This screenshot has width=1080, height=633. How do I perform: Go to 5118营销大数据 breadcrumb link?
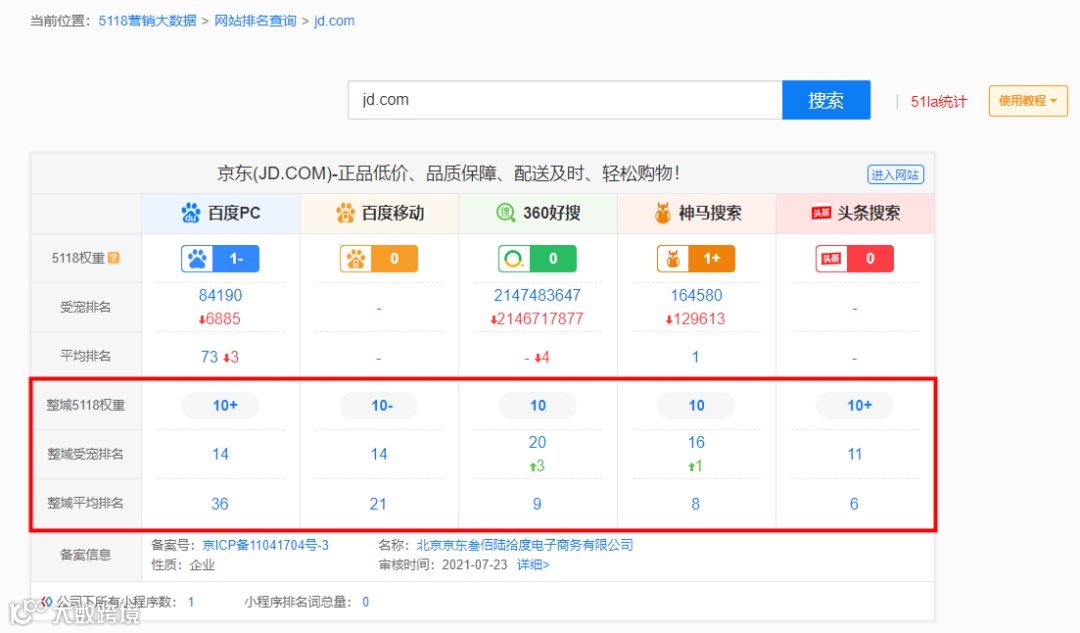point(147,21)
